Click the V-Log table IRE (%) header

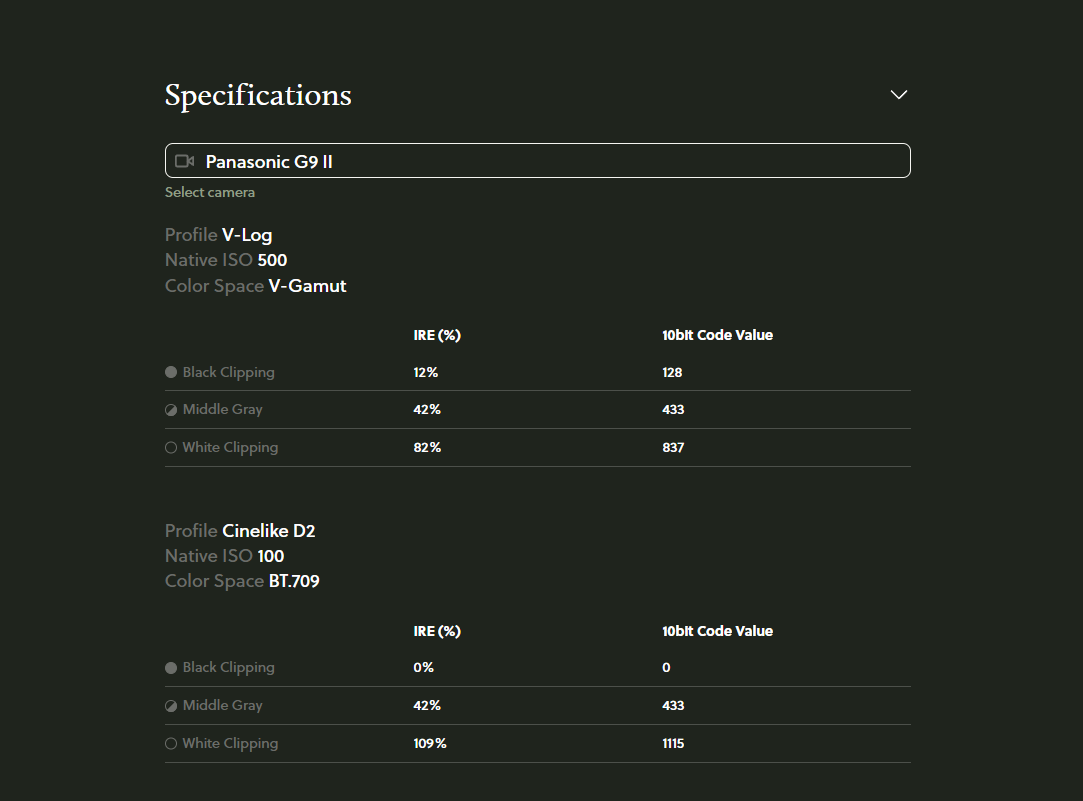click(437, 335)
